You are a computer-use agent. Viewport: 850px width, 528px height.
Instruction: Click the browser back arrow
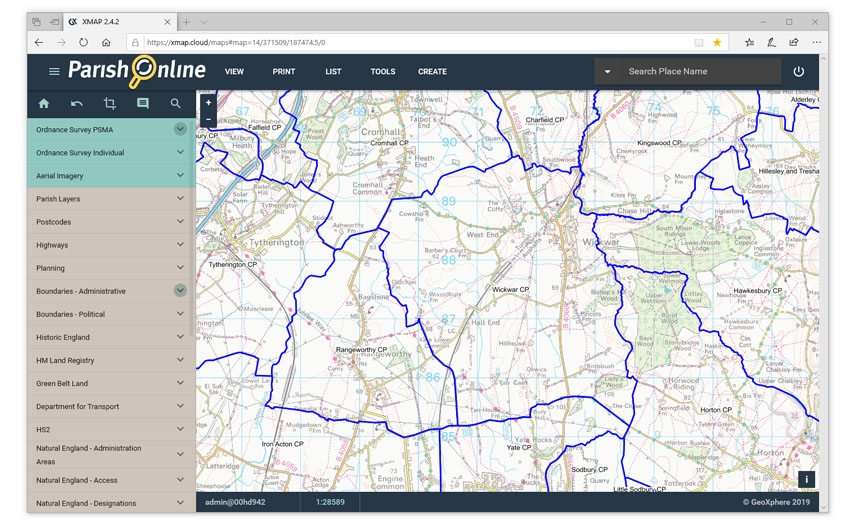tap(39, 42)
